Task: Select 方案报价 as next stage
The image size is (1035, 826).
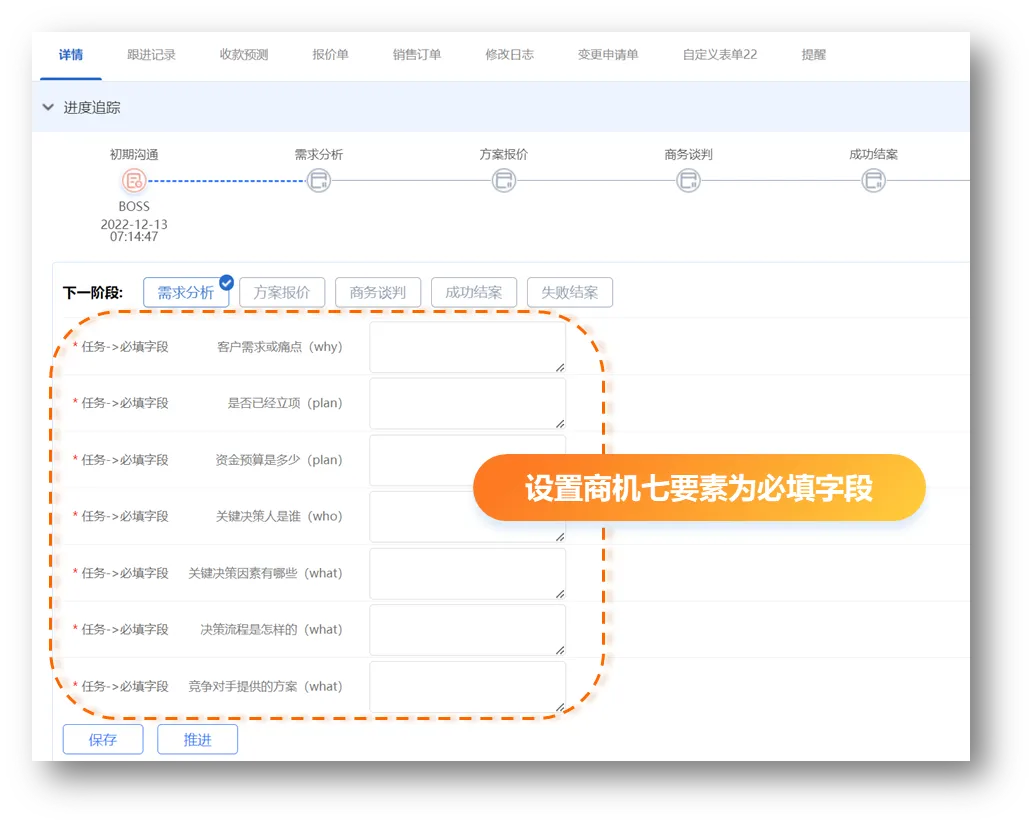Action: [x=282, y=293]
